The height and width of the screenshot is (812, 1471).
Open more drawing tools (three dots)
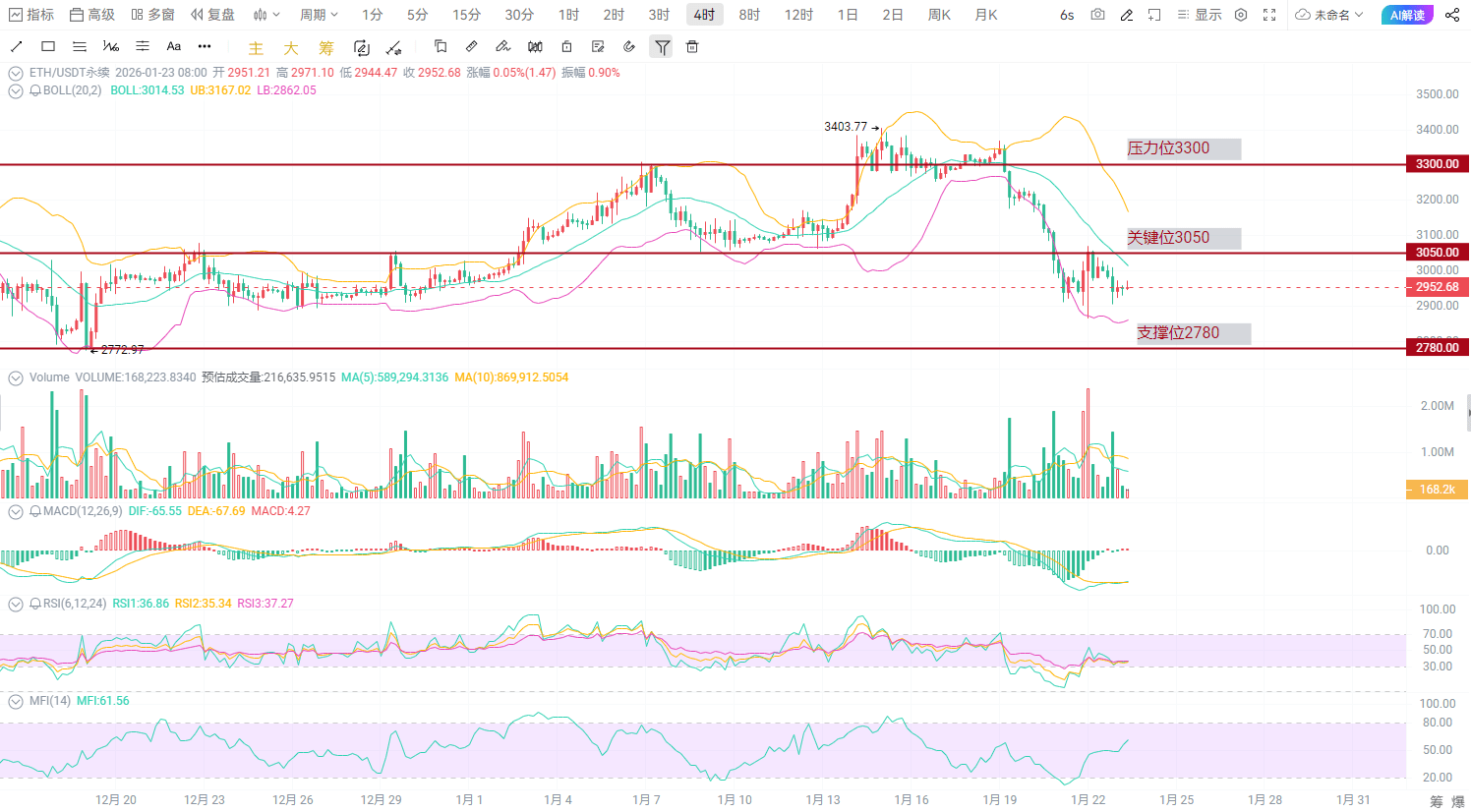(205, 46)
